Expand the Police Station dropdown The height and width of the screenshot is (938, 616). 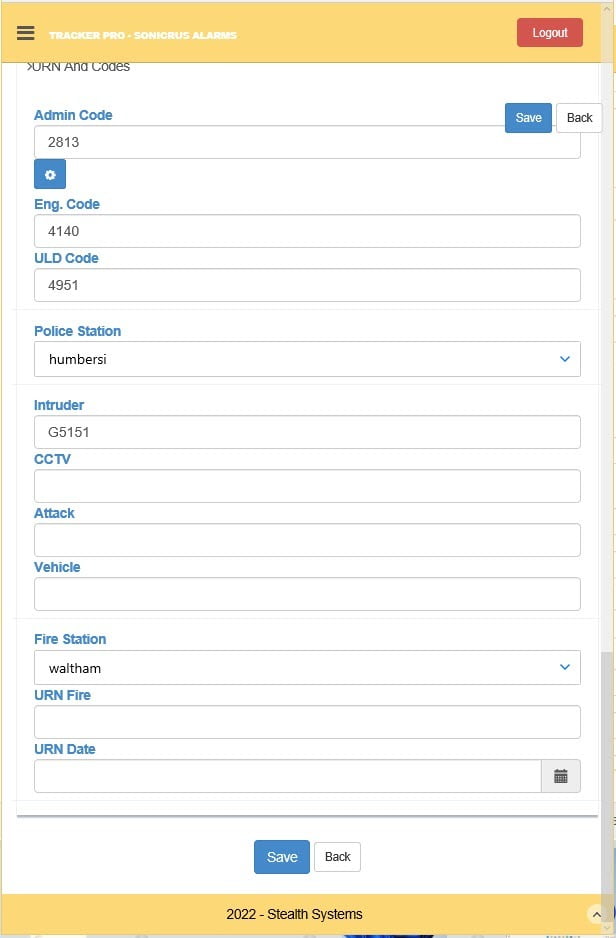click(x=307, y=359)
